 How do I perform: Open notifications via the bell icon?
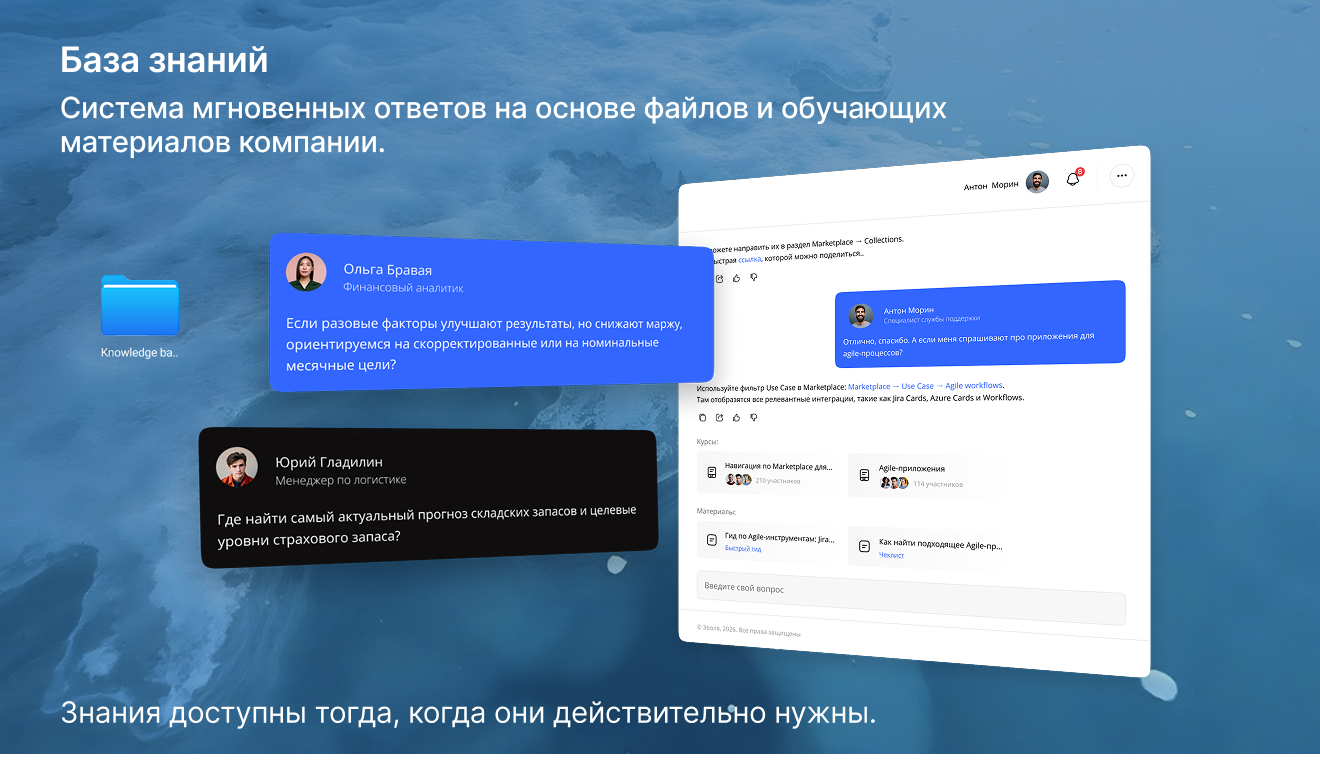pos(1073,179)
